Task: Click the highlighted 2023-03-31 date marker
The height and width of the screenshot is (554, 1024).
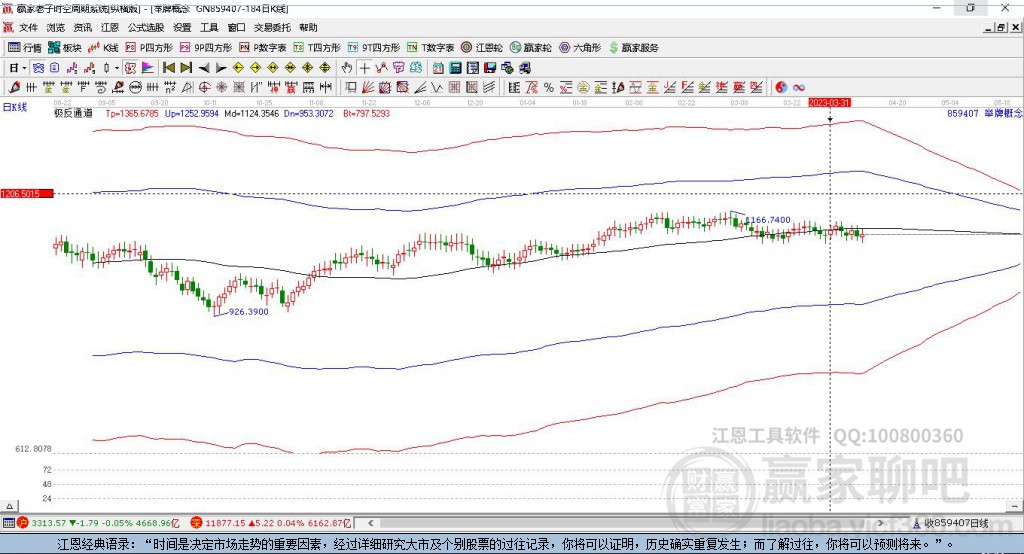Action: [829, 103]
